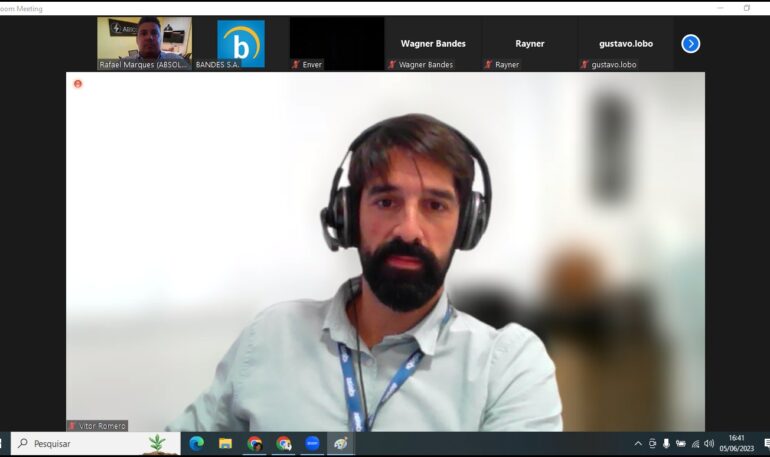Screen dimensions: 770x457
Task: Open the Wi-Fi network tray icon
Action: tap(695, 443)
